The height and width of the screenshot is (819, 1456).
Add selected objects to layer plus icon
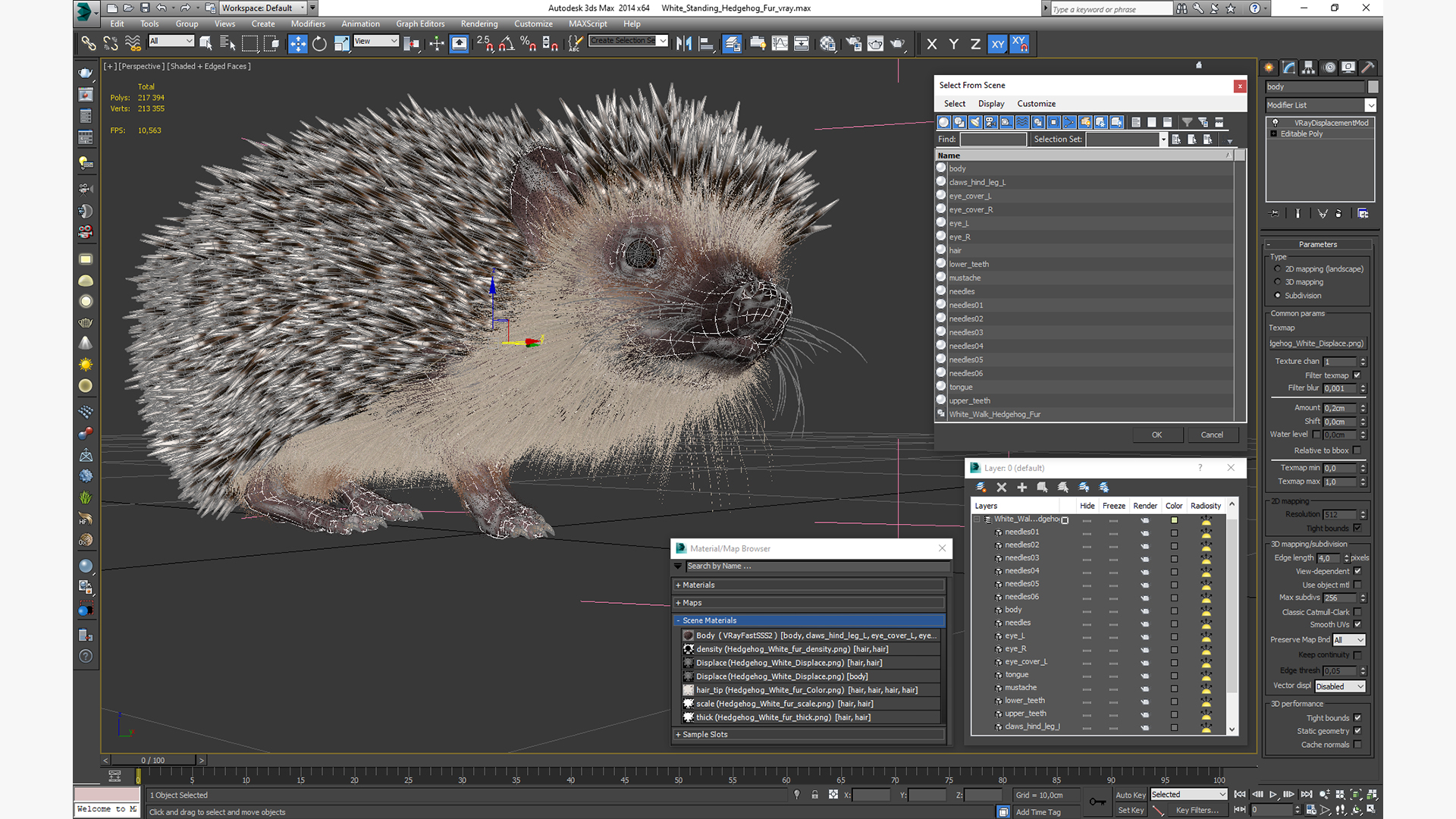point(1021,488)
